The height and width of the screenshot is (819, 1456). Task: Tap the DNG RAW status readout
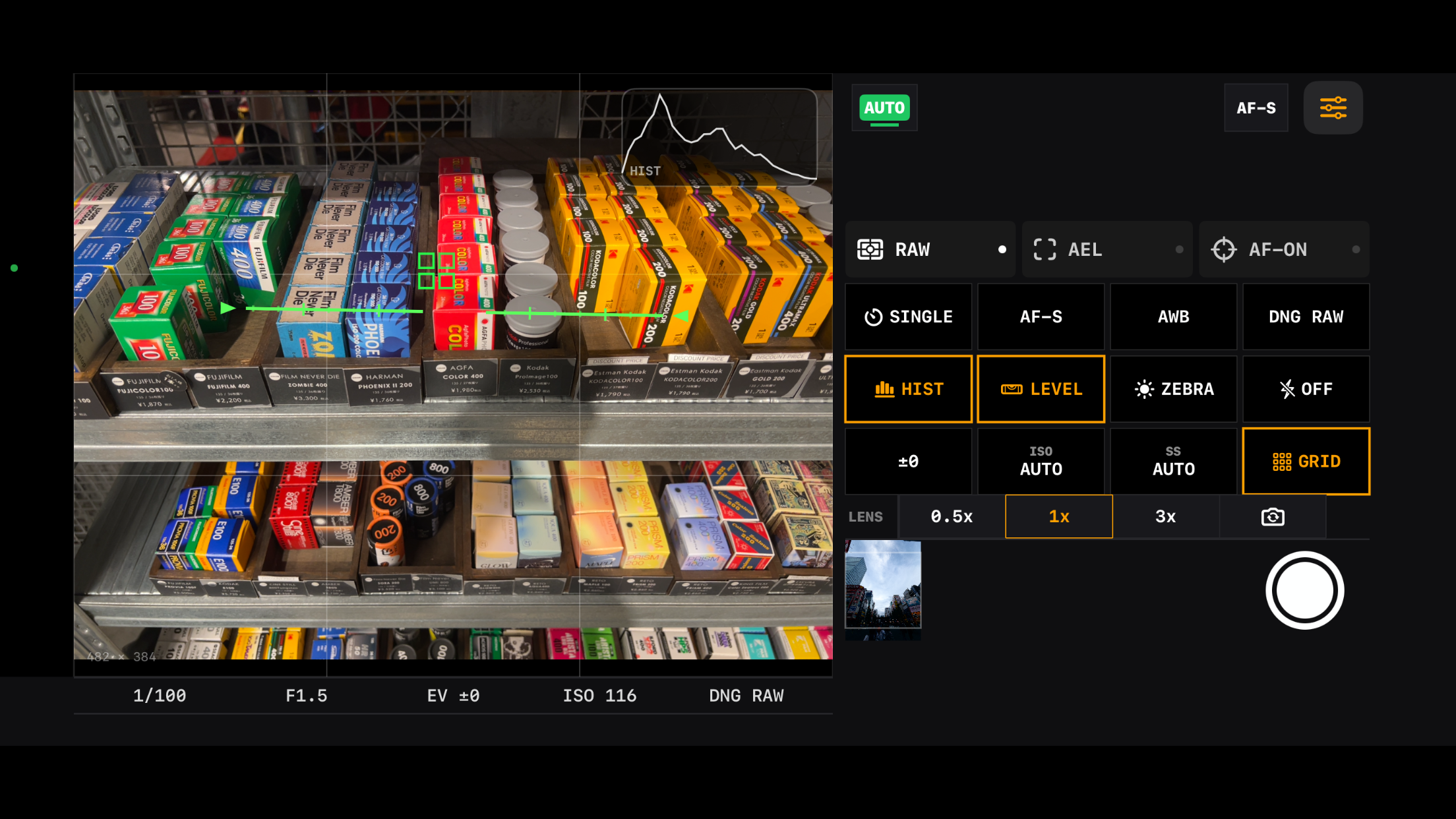click(746, 696)
